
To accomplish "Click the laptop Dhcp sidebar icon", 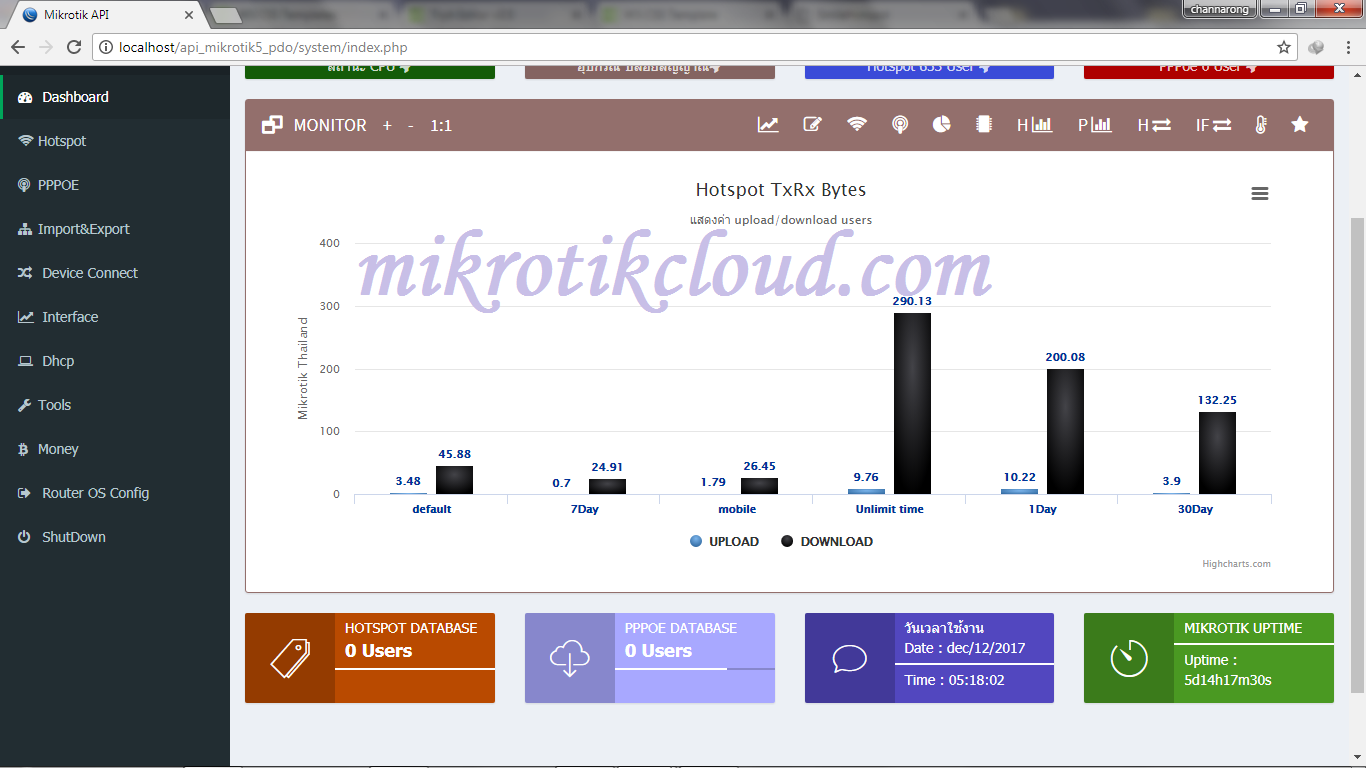I will tap(26, 361).
